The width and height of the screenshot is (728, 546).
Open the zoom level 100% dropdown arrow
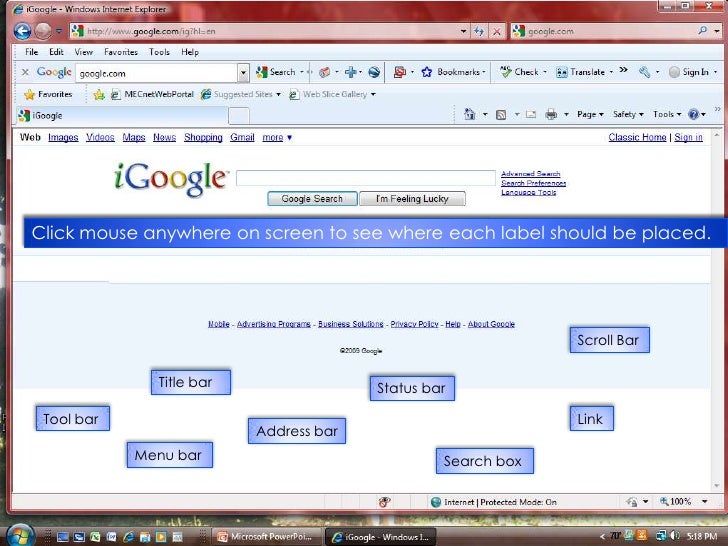705,501
